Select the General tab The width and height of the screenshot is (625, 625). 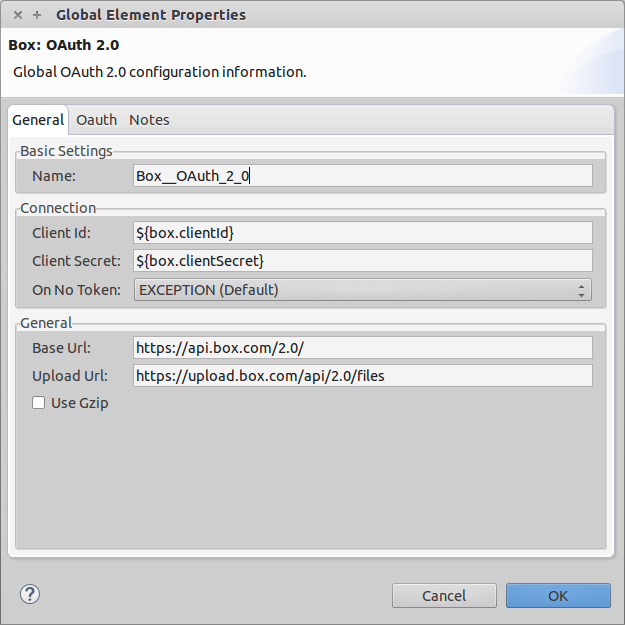click(38, 120)
